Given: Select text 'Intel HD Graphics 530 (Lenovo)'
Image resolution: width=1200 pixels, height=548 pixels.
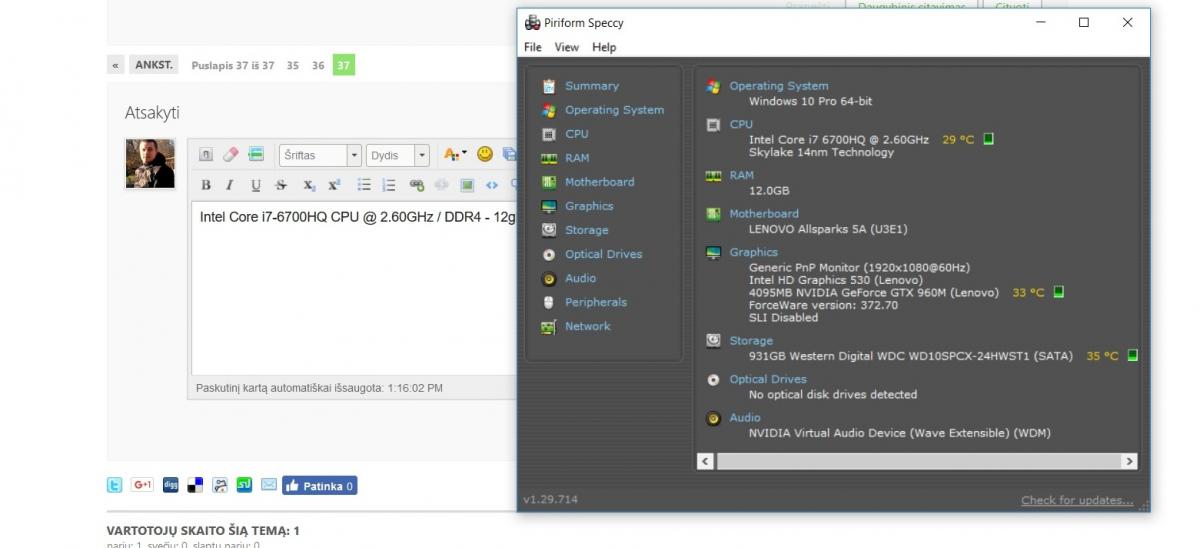Looking at the screenshot, I should pyautogui.click(x=836, y=280).
